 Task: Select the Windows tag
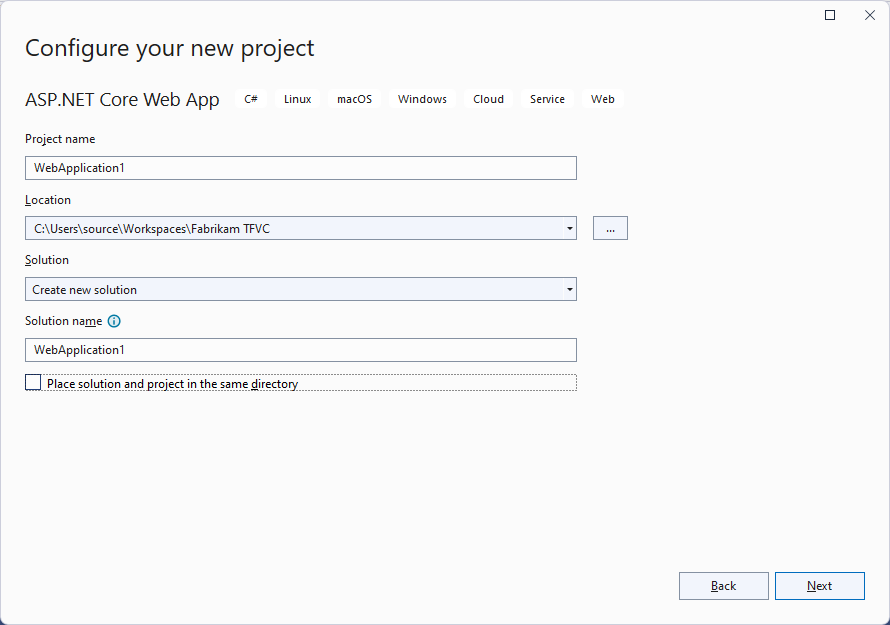point(421,99)
